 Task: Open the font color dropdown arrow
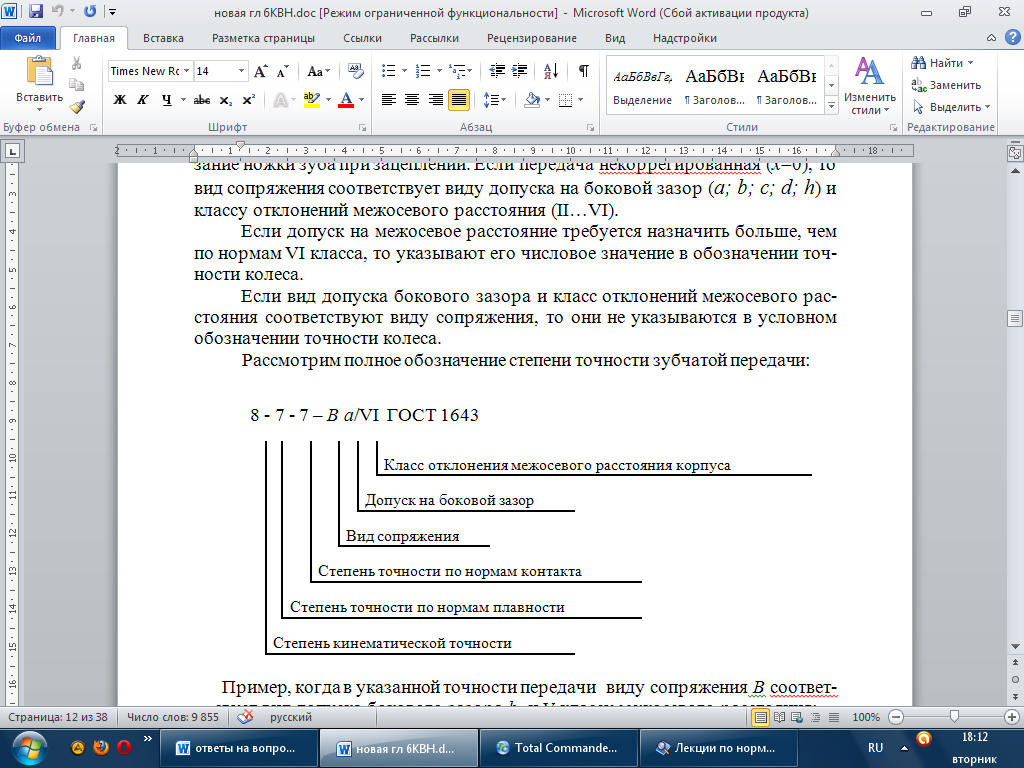point(361,100)
